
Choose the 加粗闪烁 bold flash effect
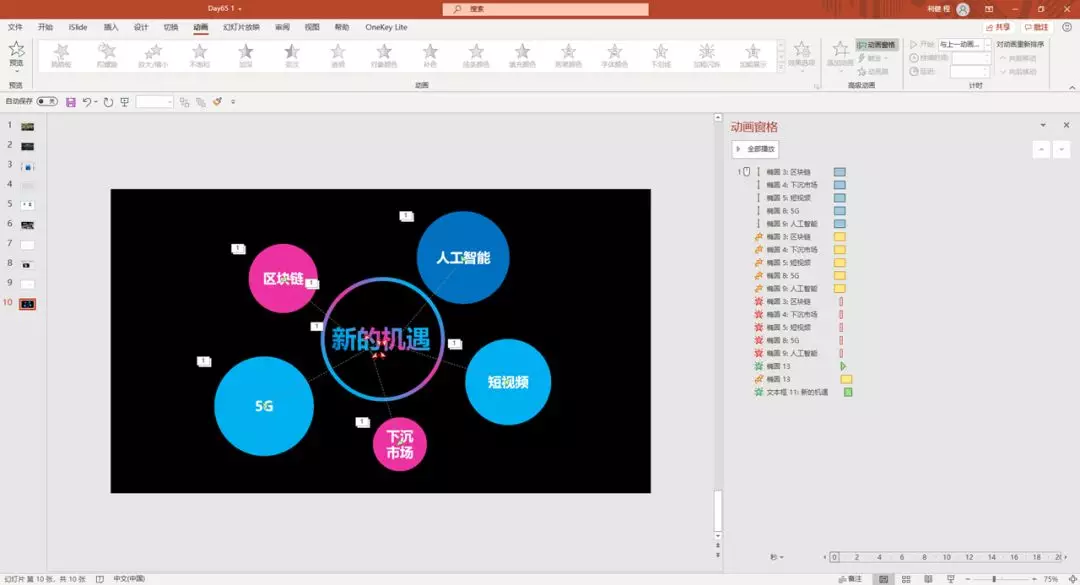[x=707, y=55]
